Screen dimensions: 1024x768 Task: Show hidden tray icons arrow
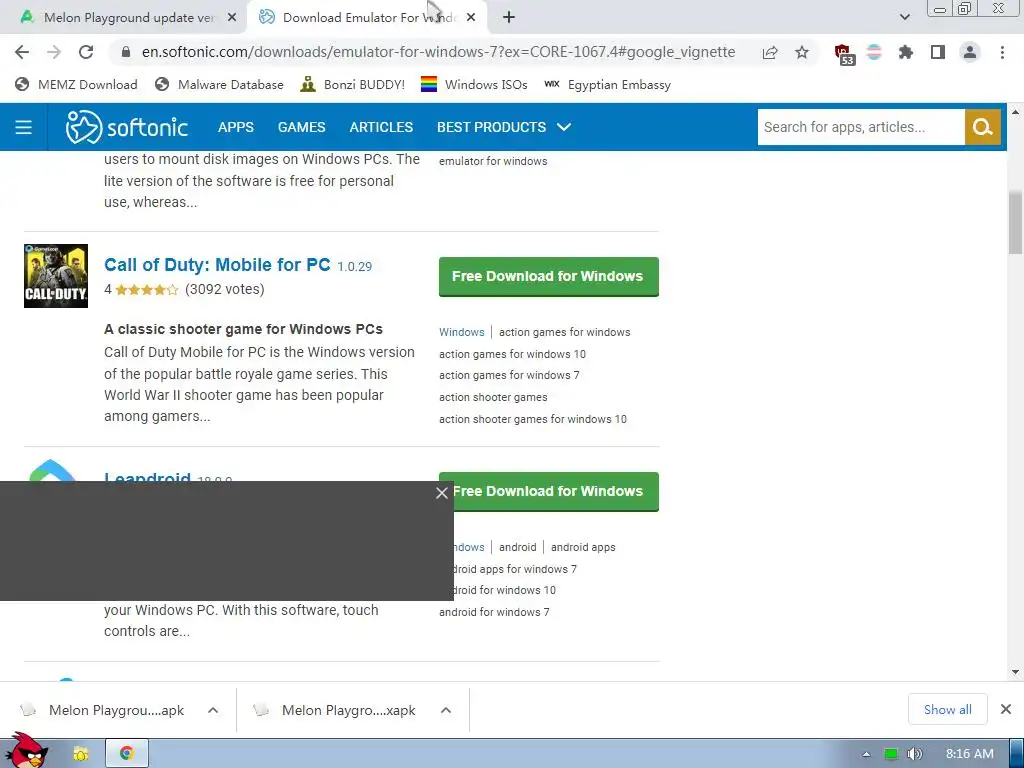tap(867, 754)
